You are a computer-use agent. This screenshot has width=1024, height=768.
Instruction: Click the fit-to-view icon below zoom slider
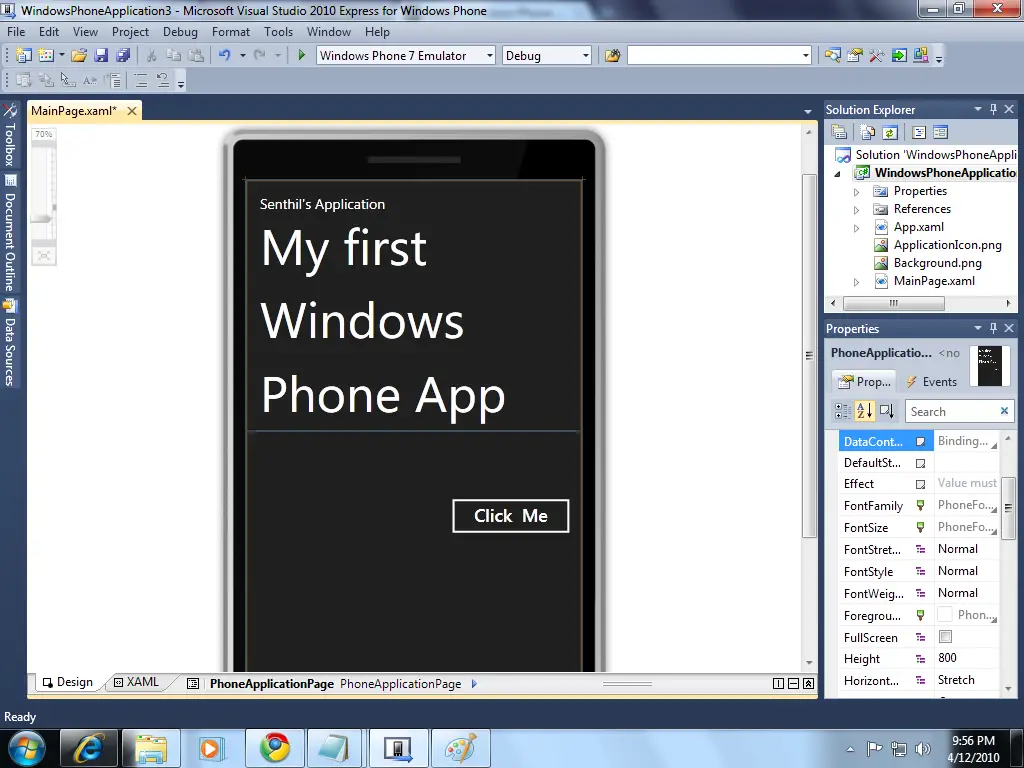(x=43, y=255)
